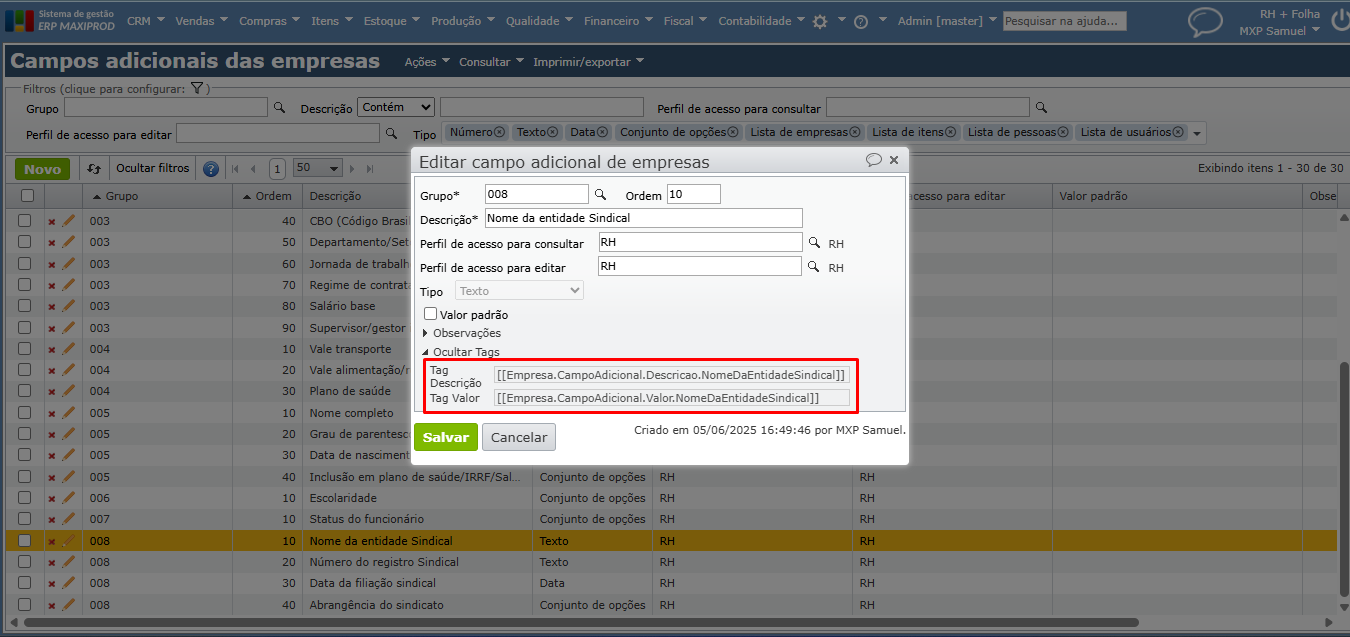Expand the Observações section in dialog
This screenshot has height=637, width=1350.
pyautogui.click(x=462, y=333)
